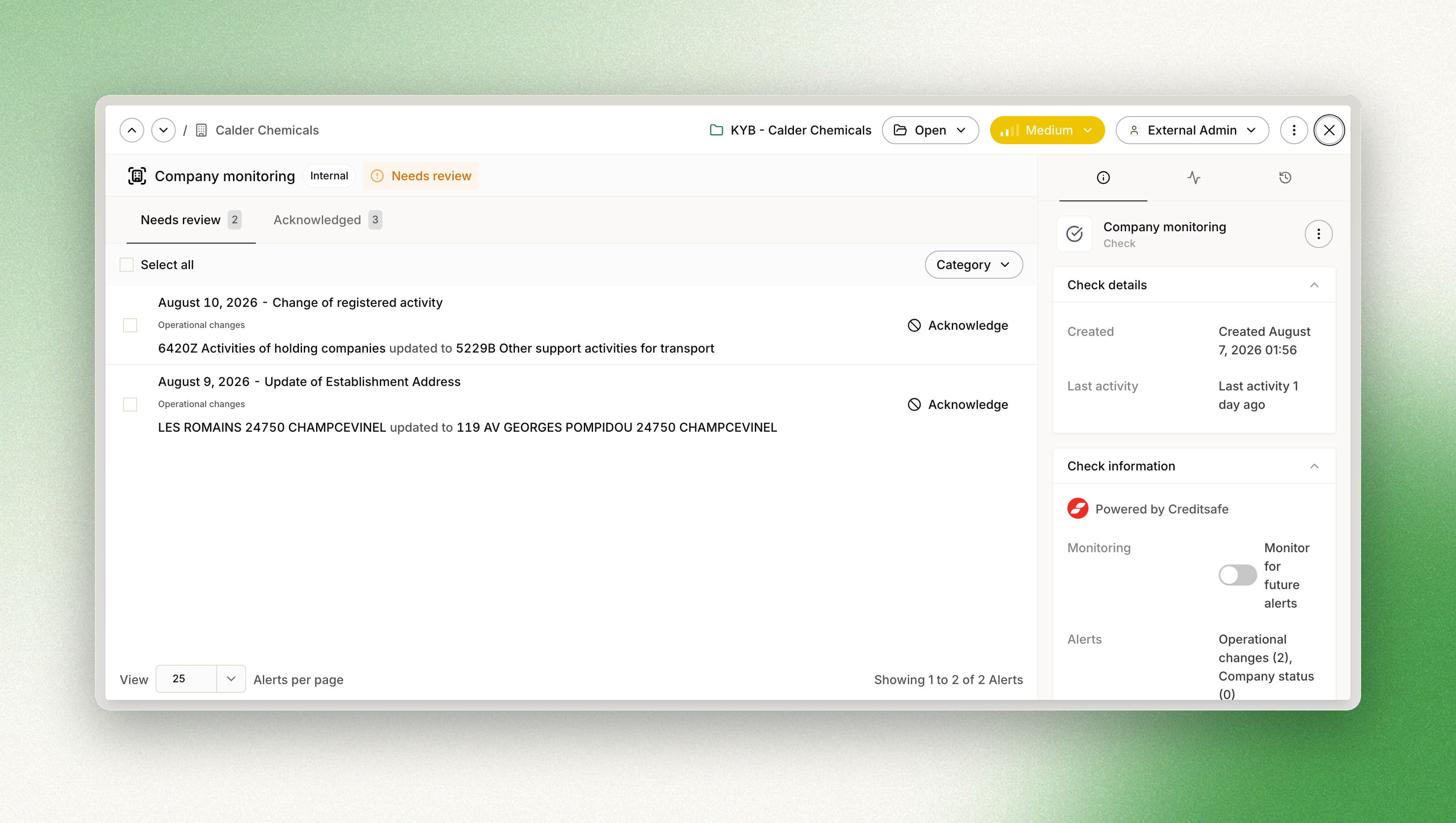Open the info tab icon in side panel
This screenshot has height=823, width=1456.
[1103, 178]
